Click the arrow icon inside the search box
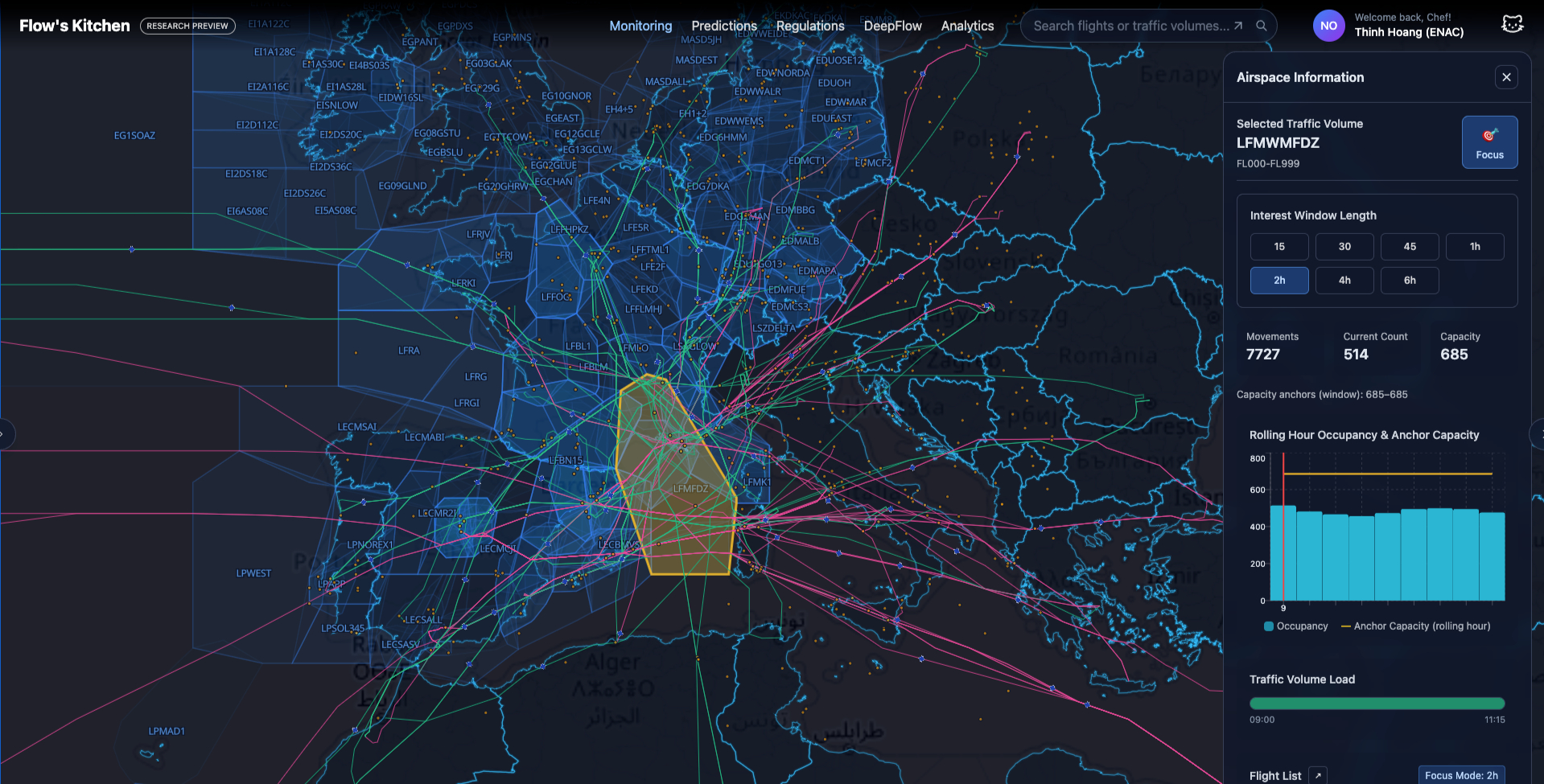The width and height of the screenshot is (1544, 784). tap(1238, 26)
